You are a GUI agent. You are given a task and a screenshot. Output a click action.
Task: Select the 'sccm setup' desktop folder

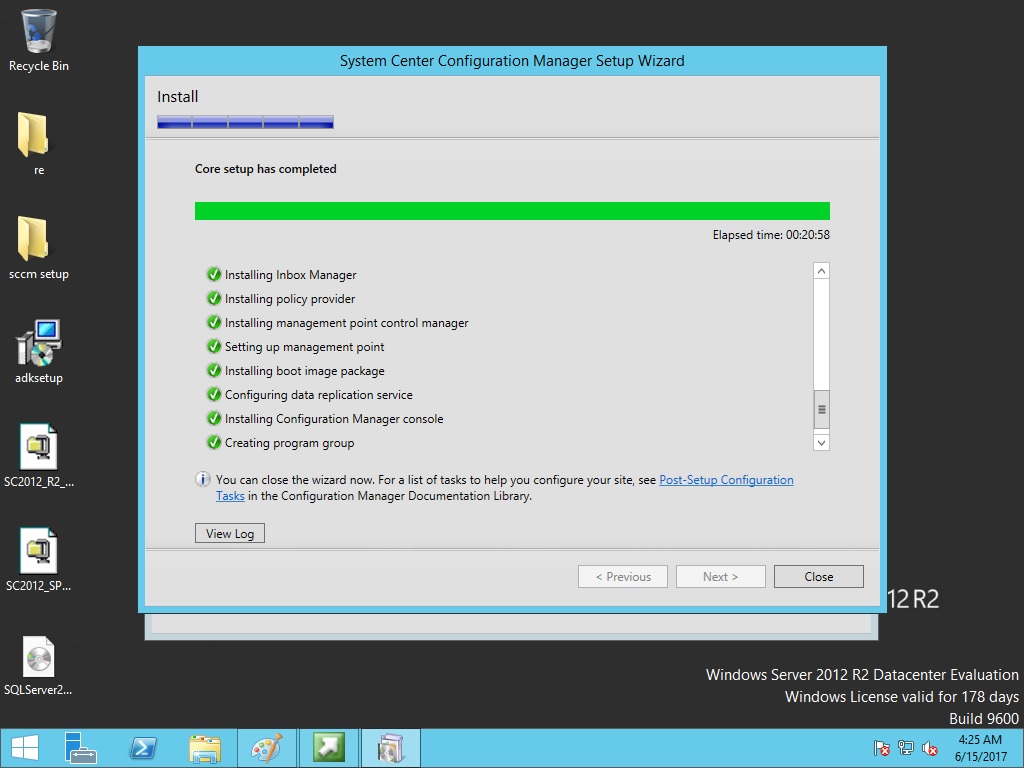(x=39, y=241)
